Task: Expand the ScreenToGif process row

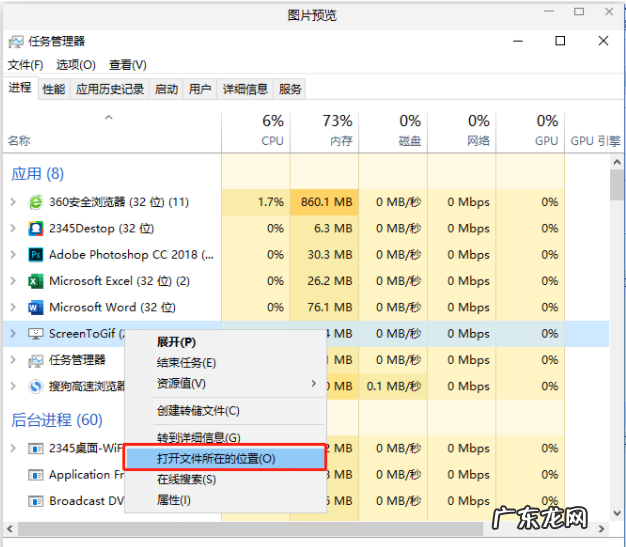Action: [x=13, y=334]
